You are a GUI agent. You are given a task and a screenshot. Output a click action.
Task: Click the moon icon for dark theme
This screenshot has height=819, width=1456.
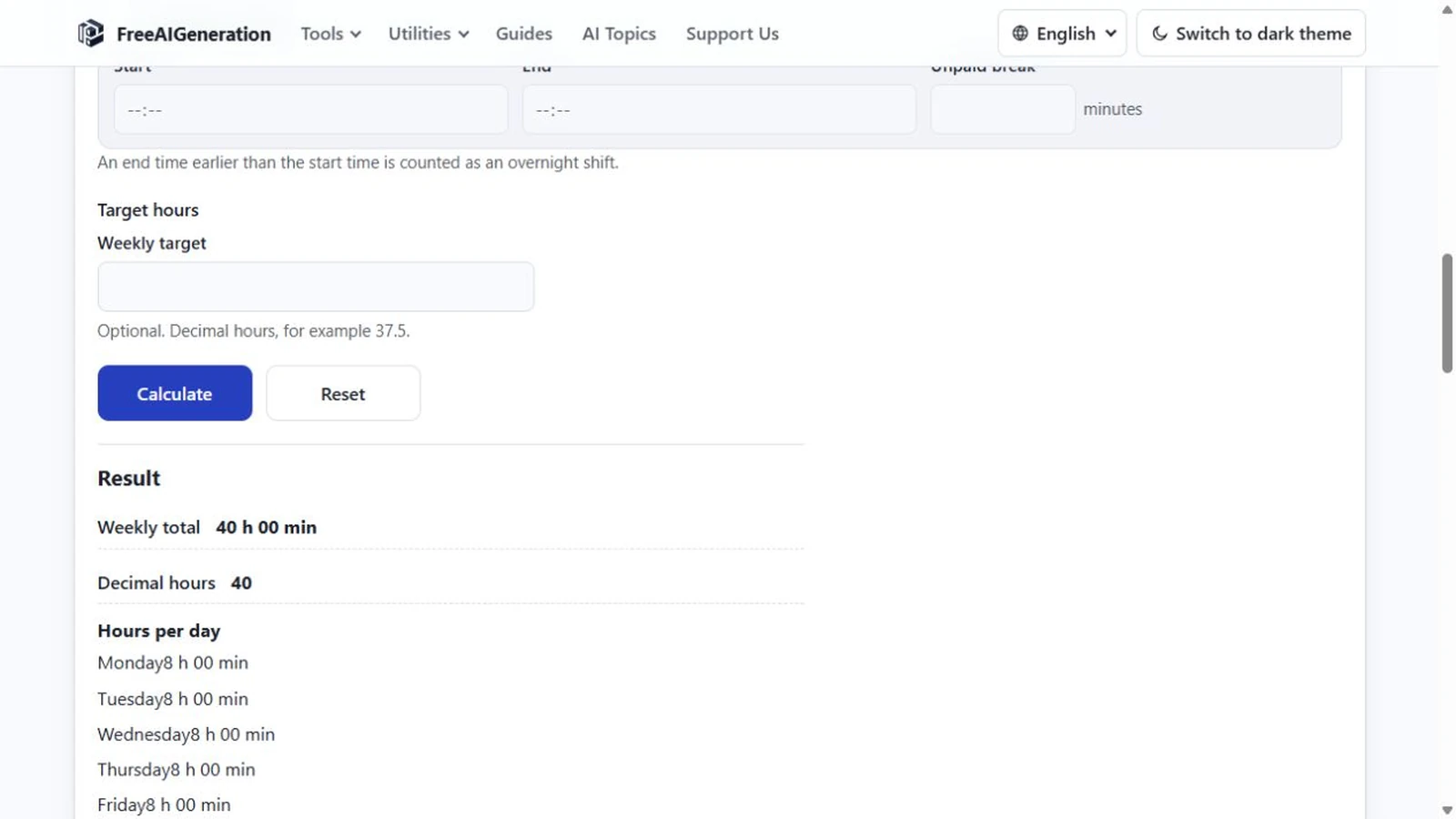point(1159,34)
